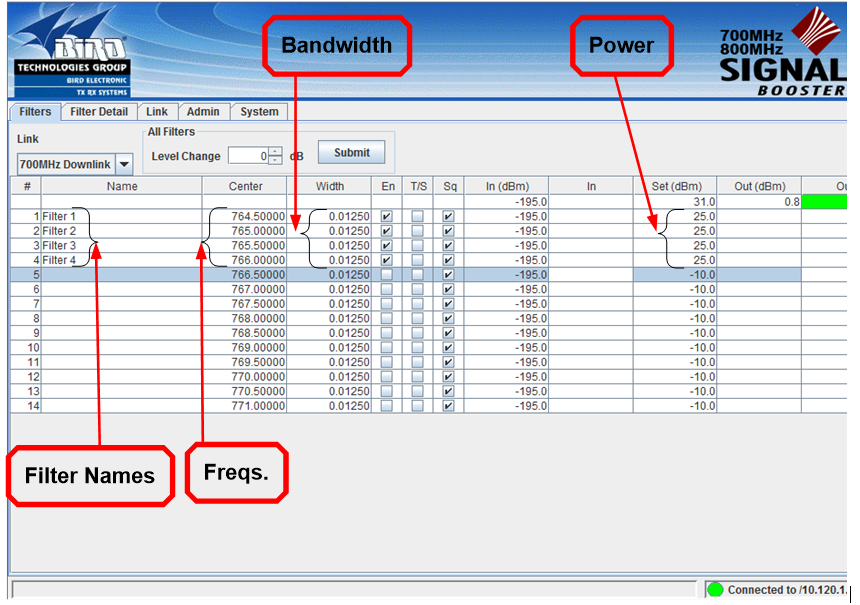This screenshot has width=860, height=605.
Task: Select the Filter 4 name cell
Action: pyautogui.click(x=122, y=260)
